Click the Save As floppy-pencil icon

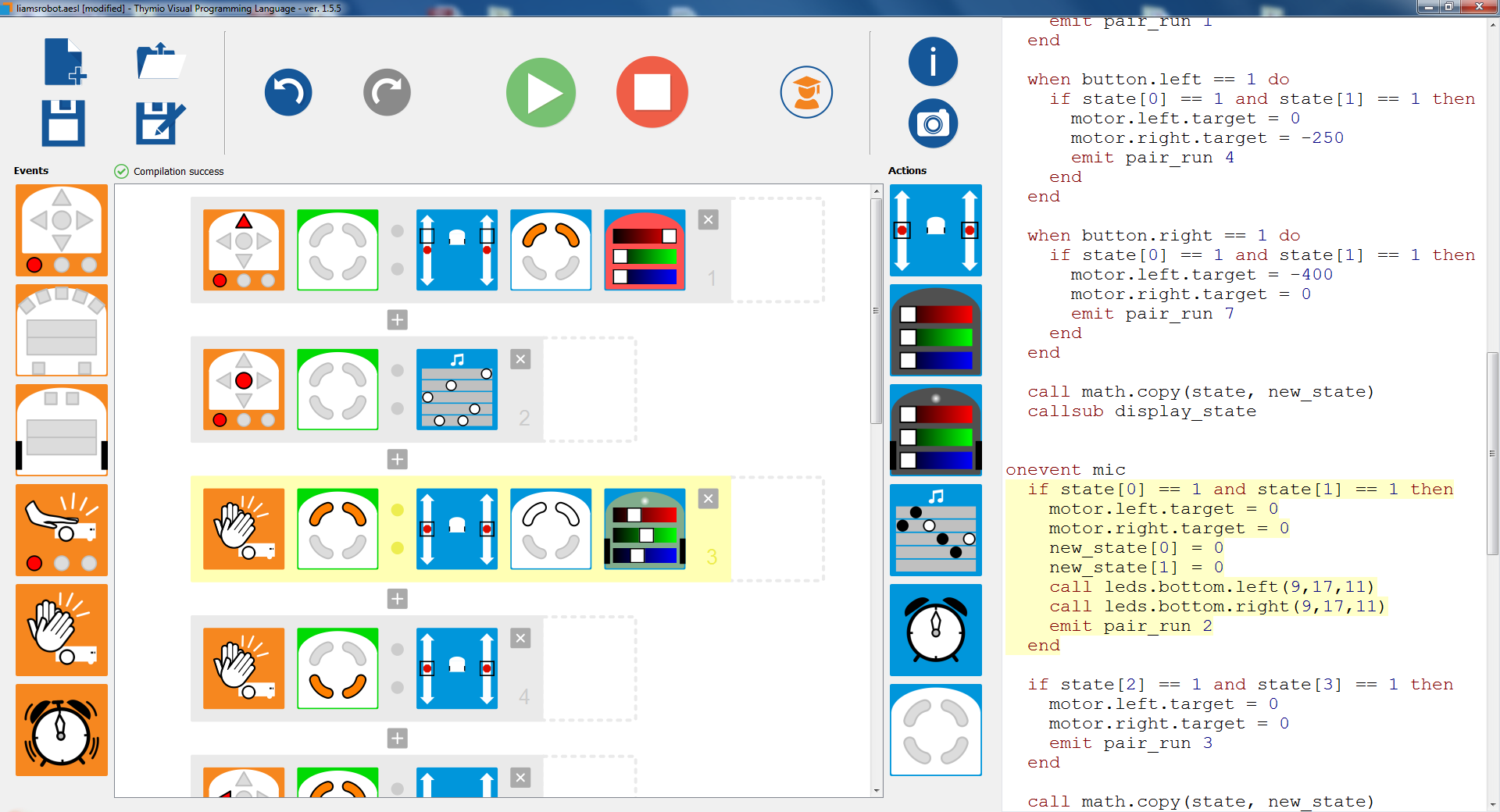point(160,123)
